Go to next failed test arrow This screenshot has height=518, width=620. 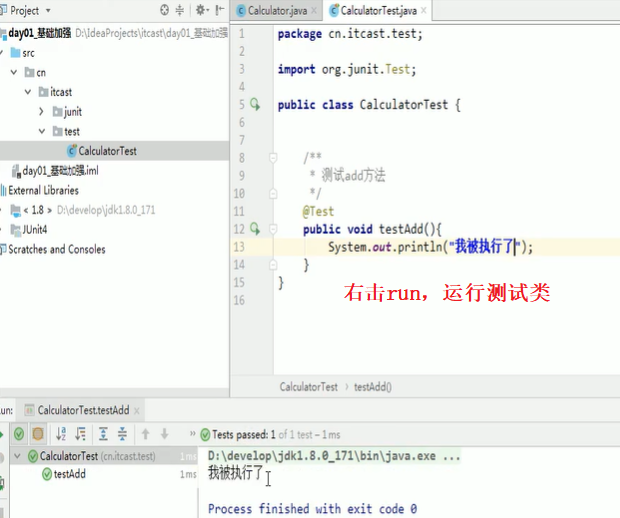click(164, 434)
